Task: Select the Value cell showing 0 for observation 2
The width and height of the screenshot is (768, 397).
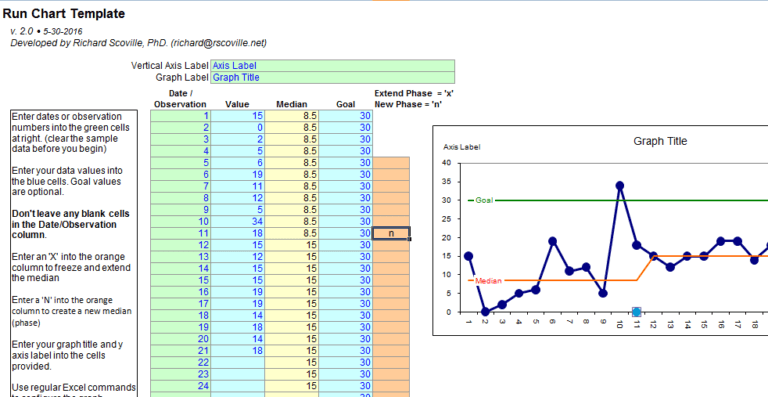Action: pos(238,128)
